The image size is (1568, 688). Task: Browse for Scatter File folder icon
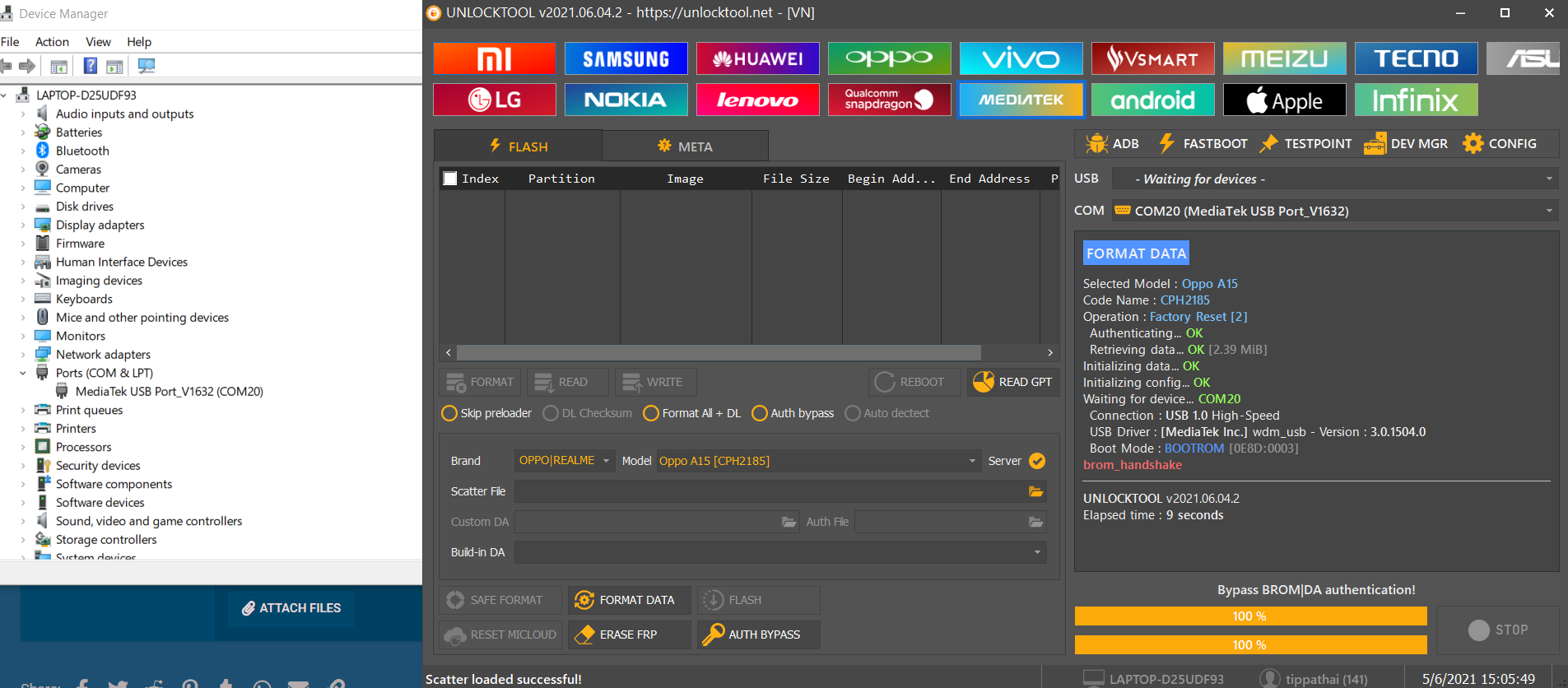(1035, 491)
